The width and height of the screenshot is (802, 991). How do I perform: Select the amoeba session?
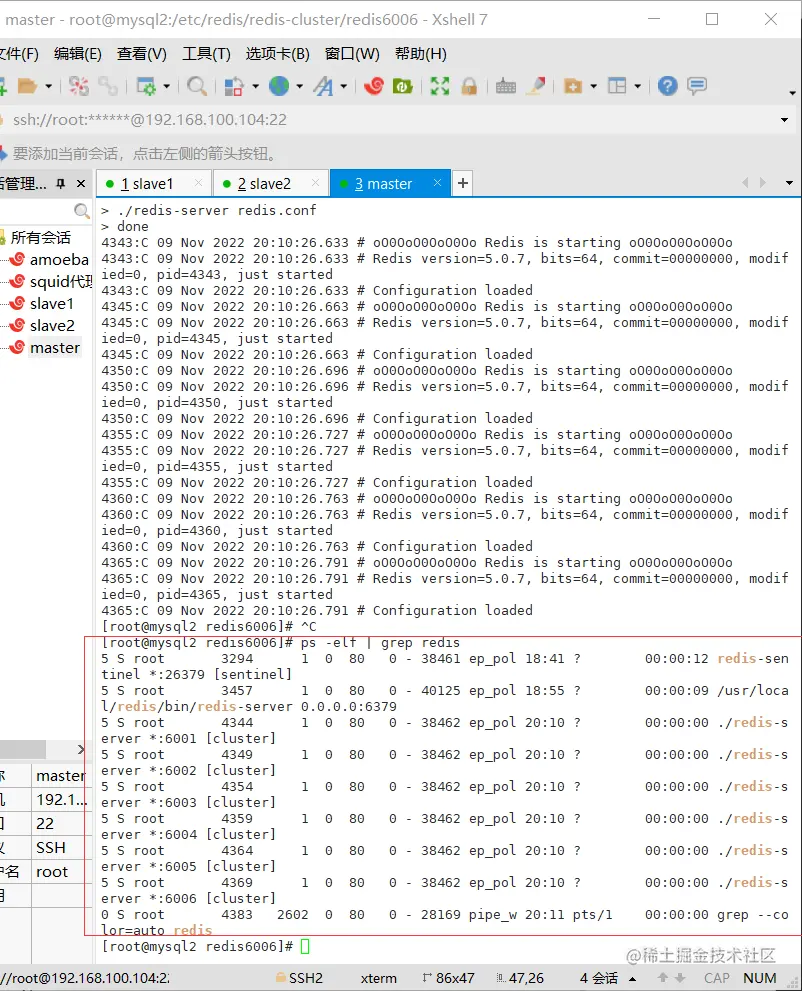click(x=59, y=260)
